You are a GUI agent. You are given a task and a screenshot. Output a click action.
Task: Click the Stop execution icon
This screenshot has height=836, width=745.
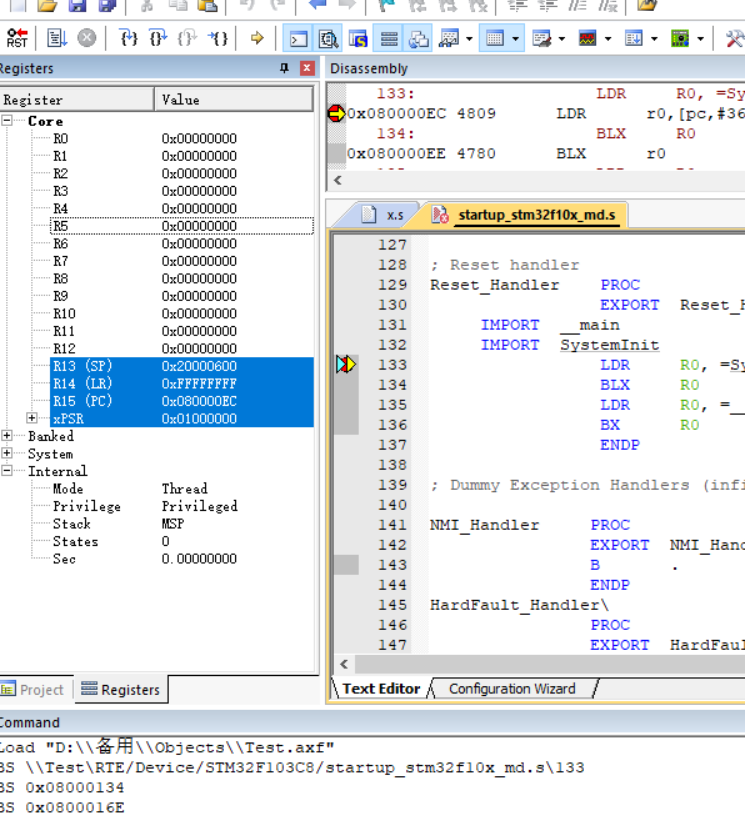(x=86, y=38)
